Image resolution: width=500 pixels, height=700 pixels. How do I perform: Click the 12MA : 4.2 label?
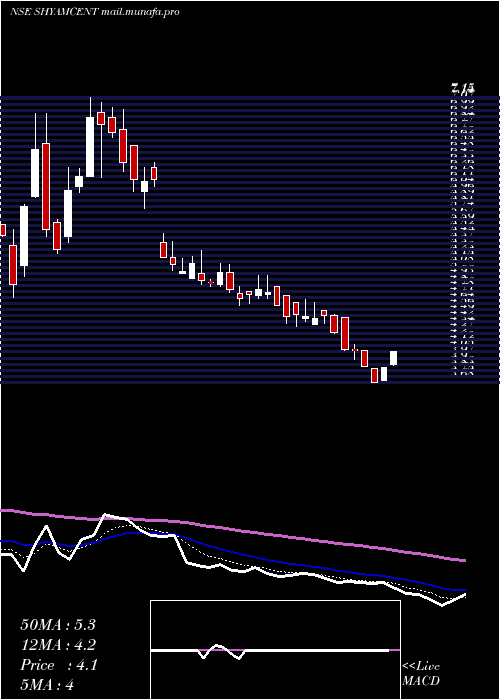tap(58, 645)
